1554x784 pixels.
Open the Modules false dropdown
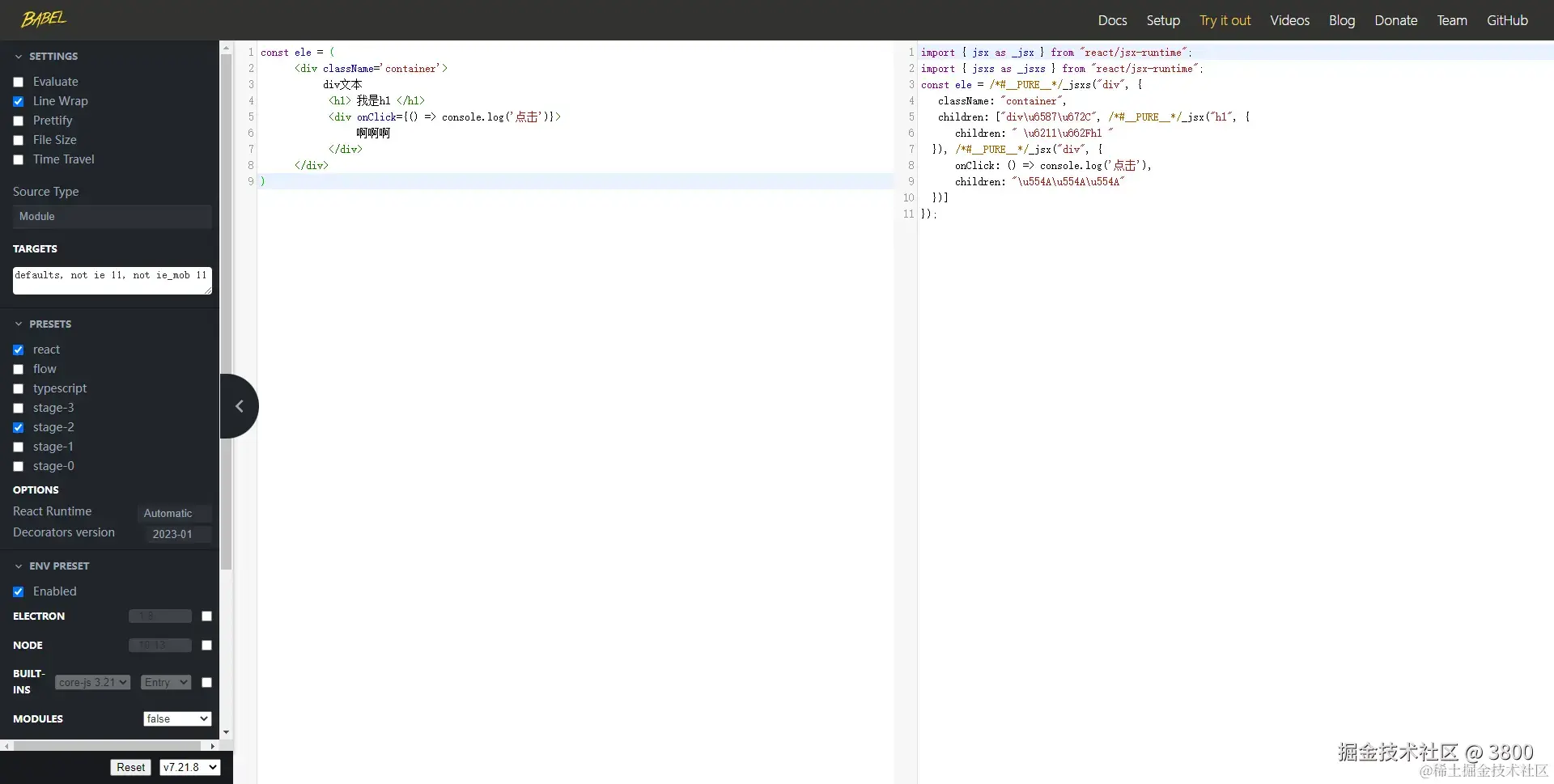click(177, 718)
